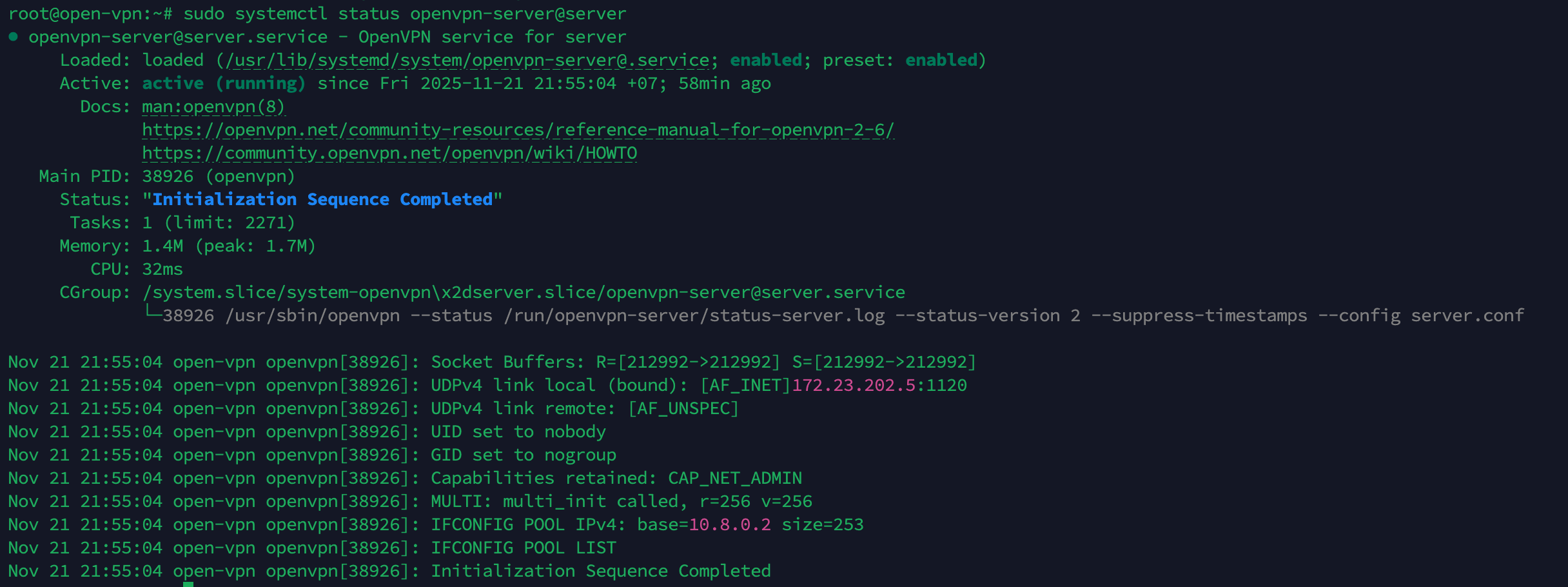Screen dimensions: 1568x587
Task: Click the "Socket Buffers" log line
Action: pyautogui.click(x=703, y=362)
